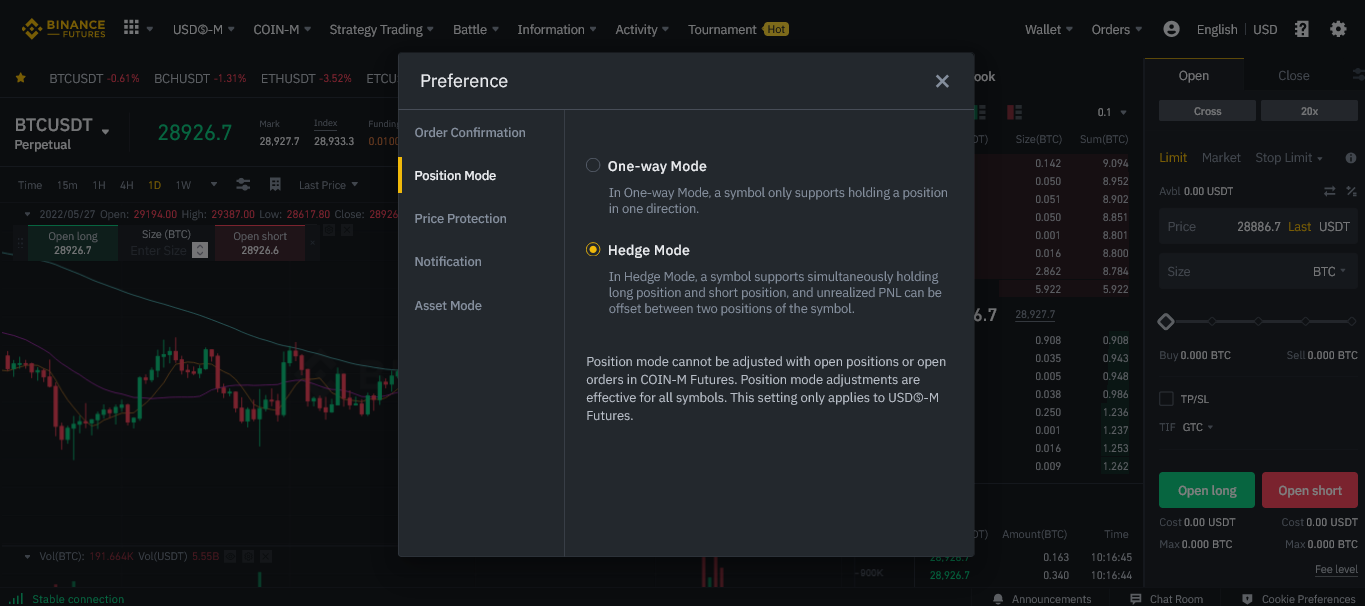Open the user account icon
This screenshot has height=606, width=1365.
pyautogui.click(x=1172, y=29)
